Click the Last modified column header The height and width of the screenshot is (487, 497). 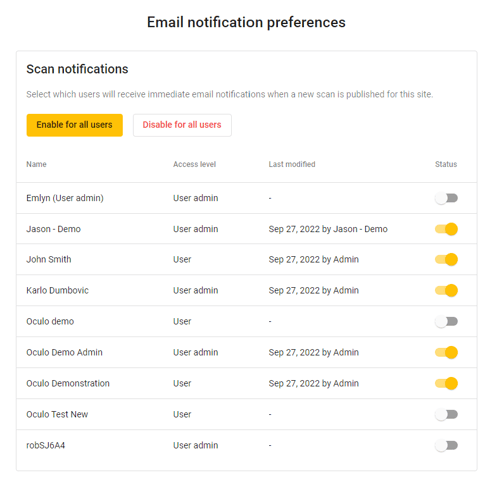(x=292, y=164)
